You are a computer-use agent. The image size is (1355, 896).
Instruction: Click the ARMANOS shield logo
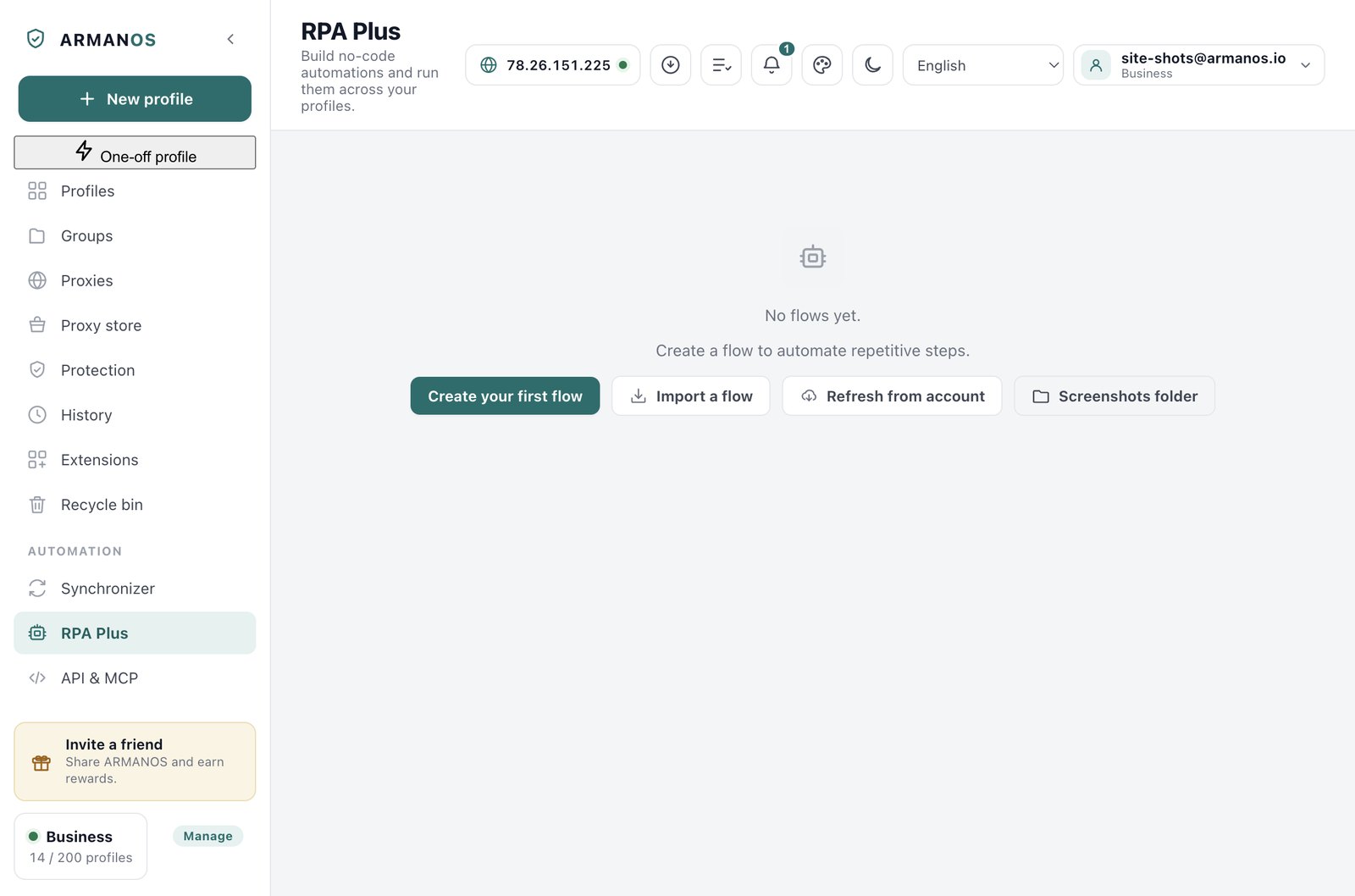coord(36,39)
